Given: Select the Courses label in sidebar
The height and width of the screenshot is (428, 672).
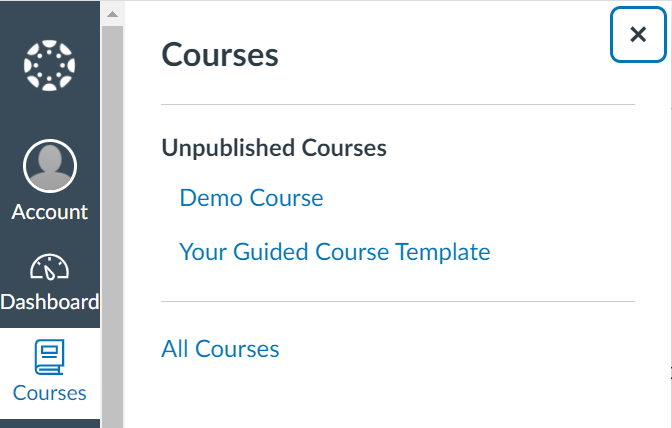Looking at the screenshot, I should pos(49,393).
